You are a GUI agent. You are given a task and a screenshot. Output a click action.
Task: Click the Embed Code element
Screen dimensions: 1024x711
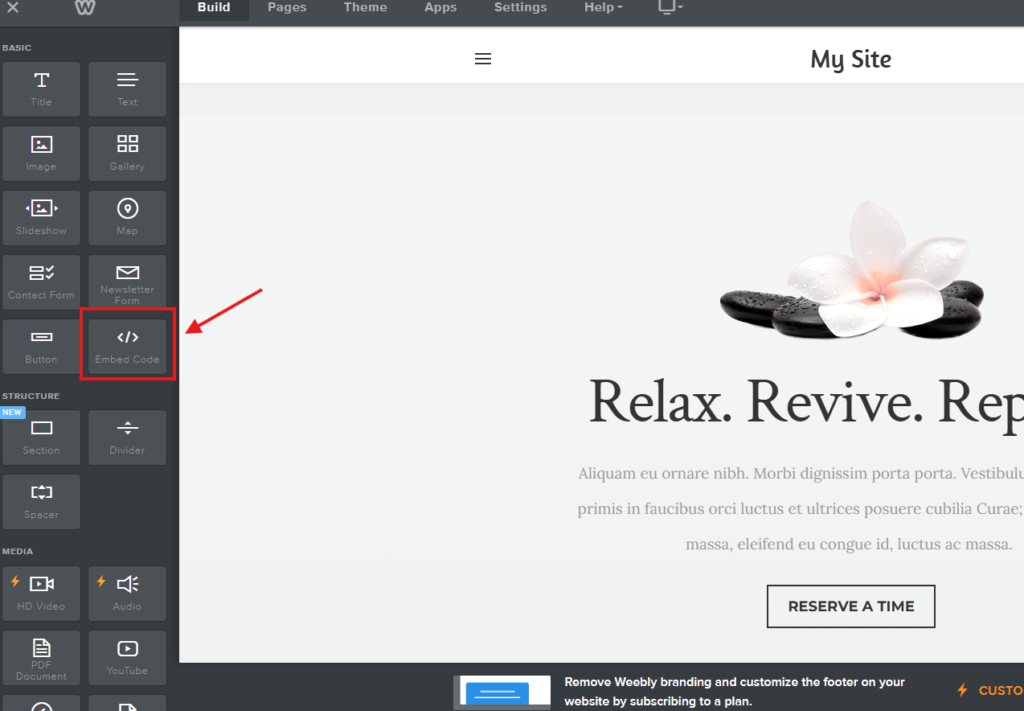127,346
